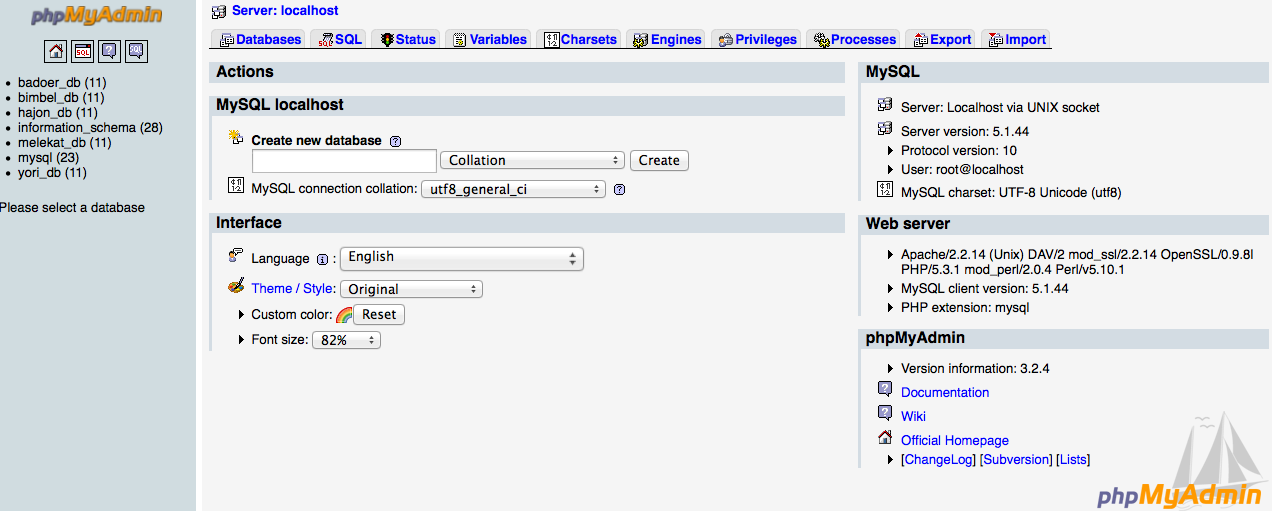Screen dimensions: 1272x511
Task: Open the Font size dropdown showing 82%
Action: tap(346, 340)
